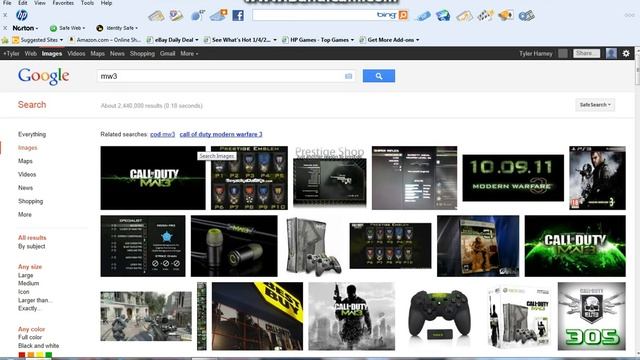Filter images by Large size
This screenshot has width=640, height=360.
[x=26, y=276]
